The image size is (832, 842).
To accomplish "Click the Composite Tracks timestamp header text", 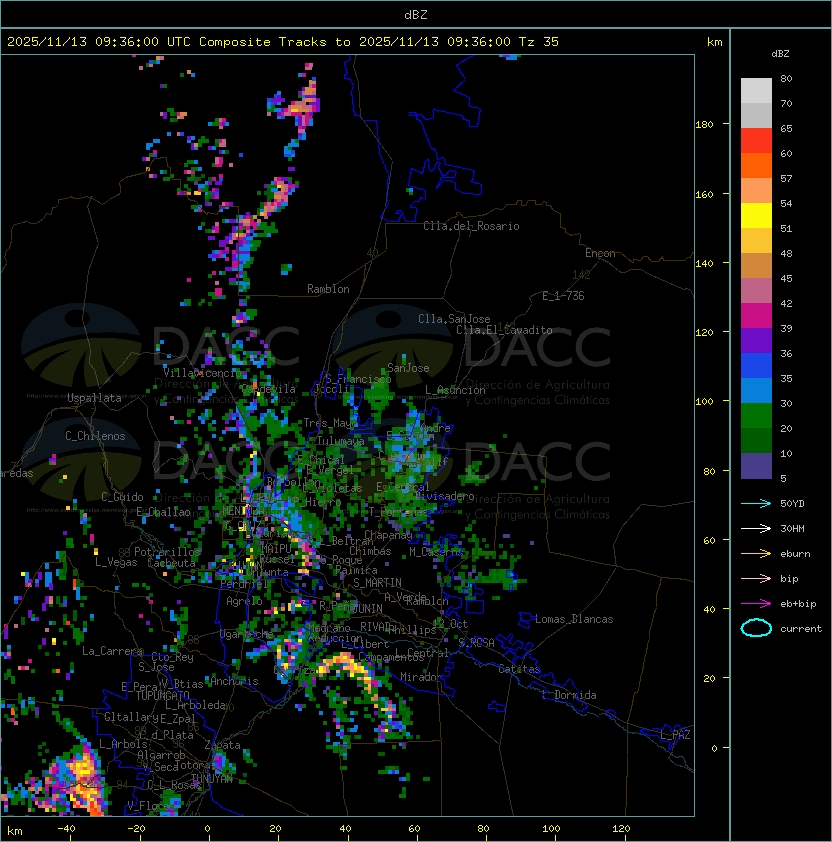I will click(283, 41).
